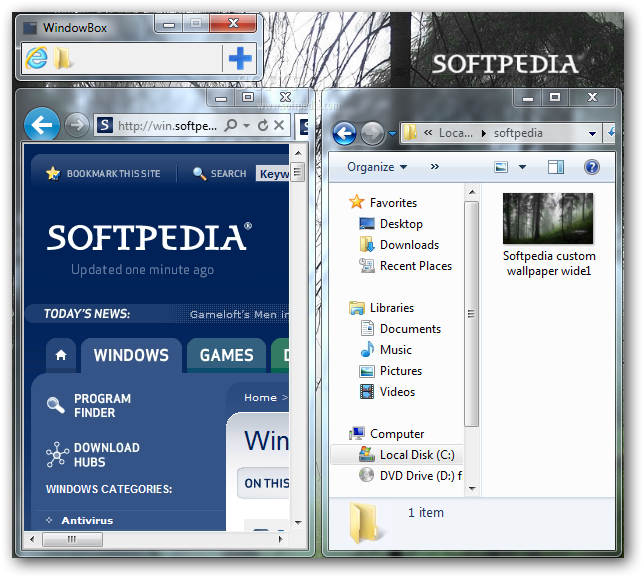
Task: Click the browser search magnifier icon
Action: [x=231, y=125]
